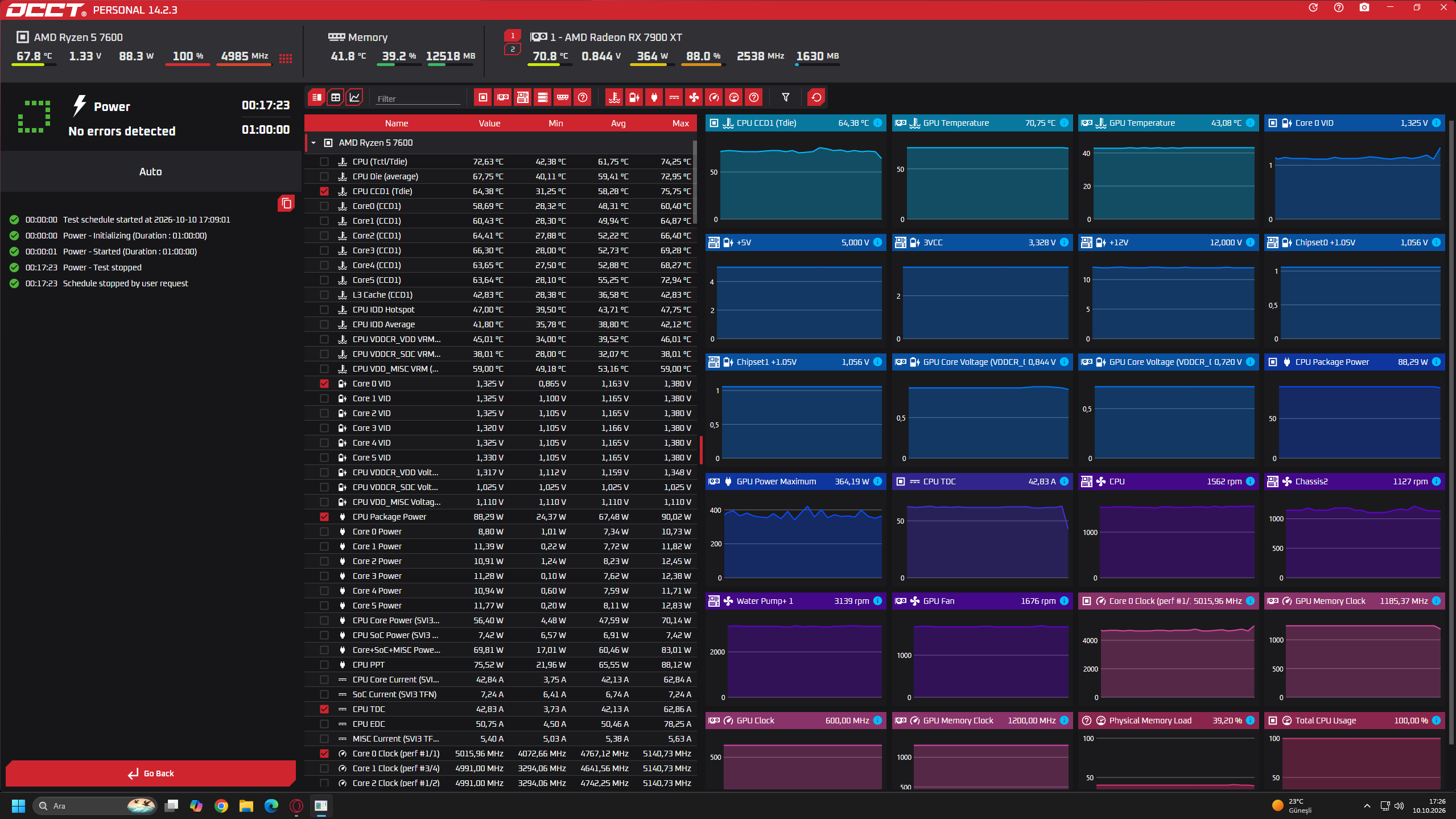Click the Auto schedule button
1456x819 pixels.
[x=151, y=172]
